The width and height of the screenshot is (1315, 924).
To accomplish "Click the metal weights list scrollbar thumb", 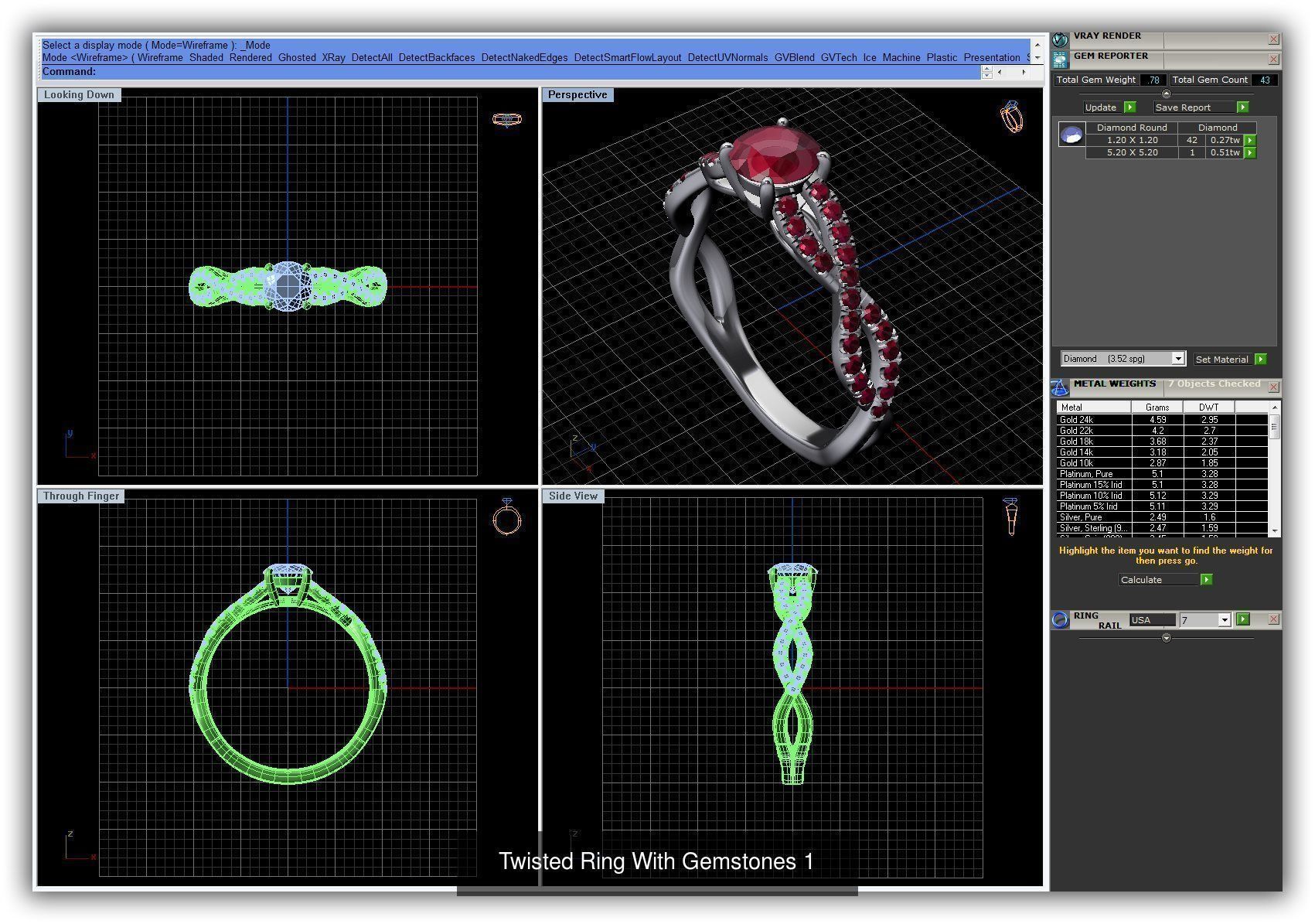I will (x=1274, y=426).
